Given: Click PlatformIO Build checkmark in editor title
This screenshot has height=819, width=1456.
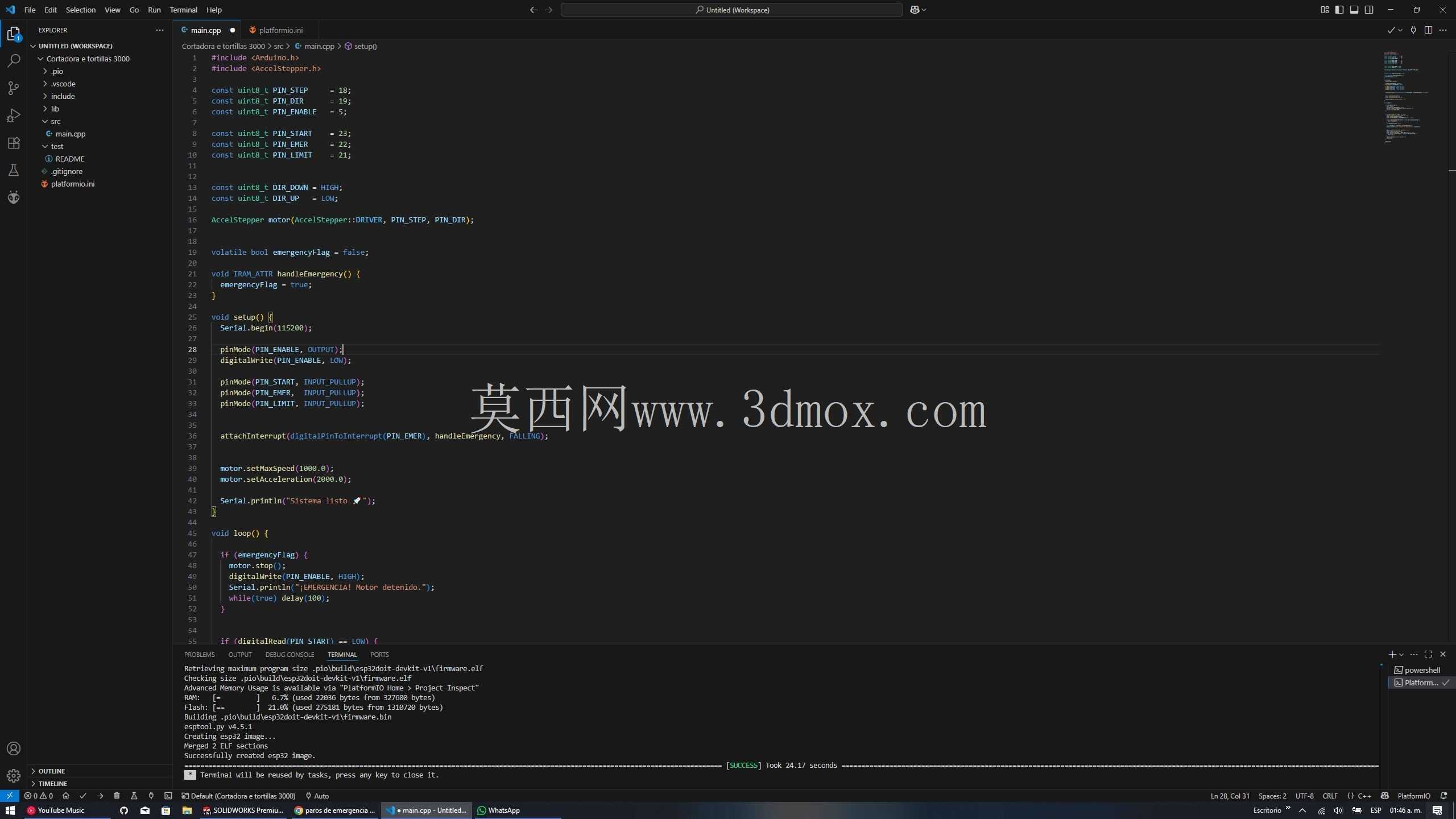Looking at the screenshot, I should point(1391,30).
